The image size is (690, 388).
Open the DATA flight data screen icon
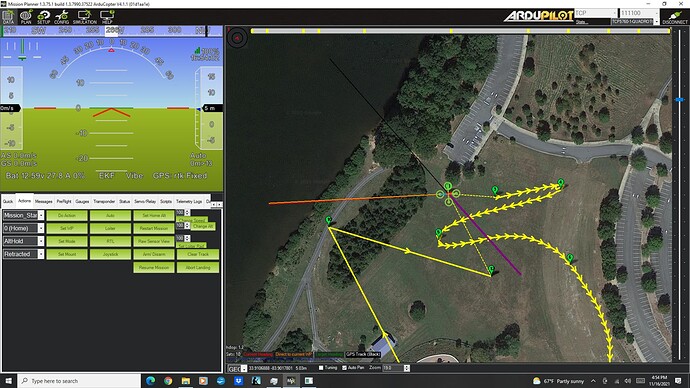tap(8, 17)
